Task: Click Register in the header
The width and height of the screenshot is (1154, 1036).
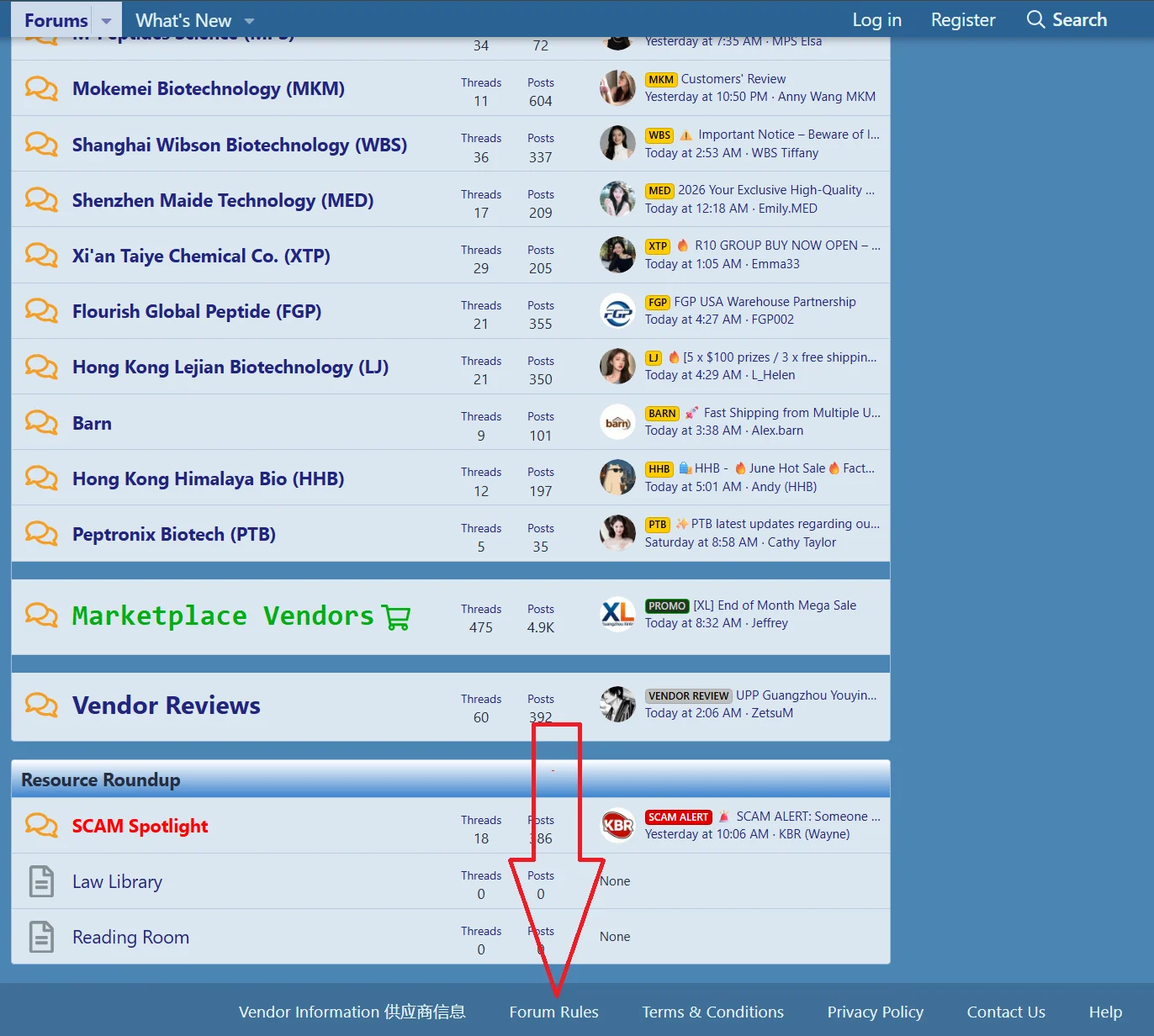Action: [963, 19]
